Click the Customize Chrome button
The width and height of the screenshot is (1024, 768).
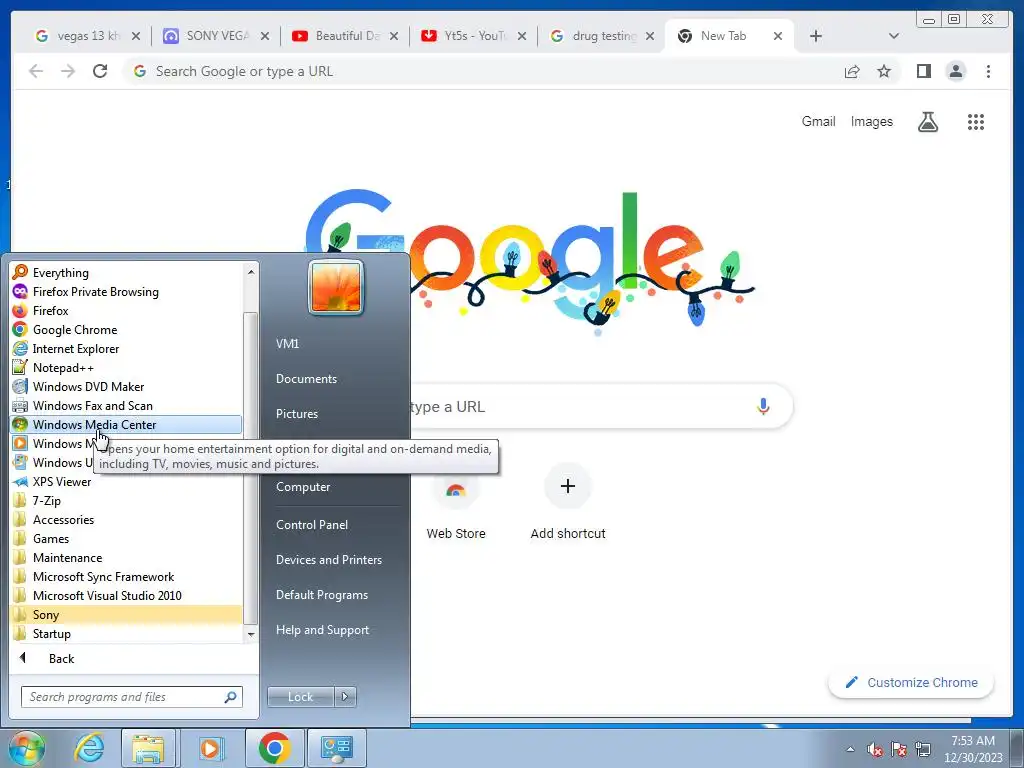point(911,682)
